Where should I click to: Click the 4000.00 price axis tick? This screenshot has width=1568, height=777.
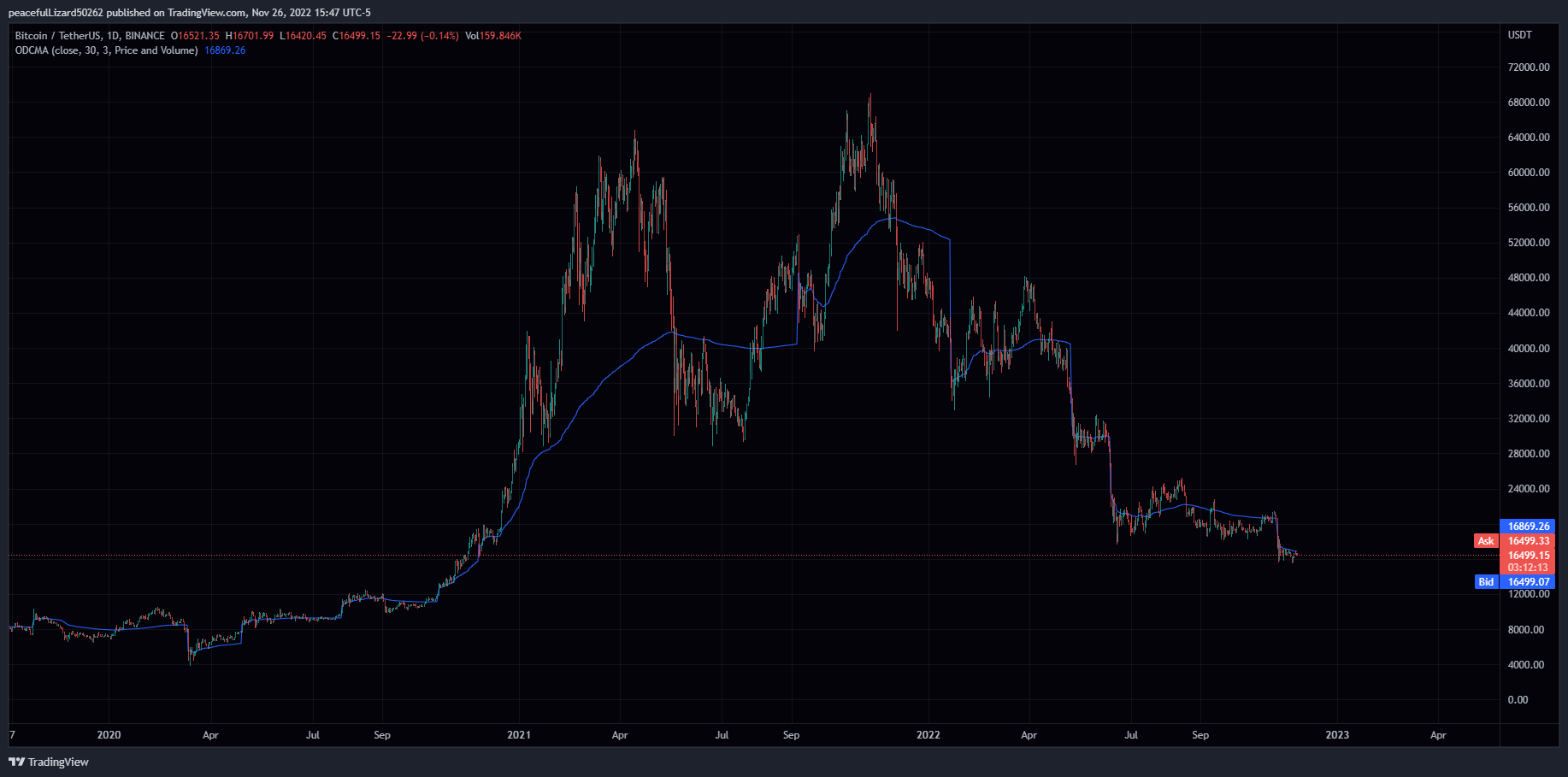[x=1526, y=665]
